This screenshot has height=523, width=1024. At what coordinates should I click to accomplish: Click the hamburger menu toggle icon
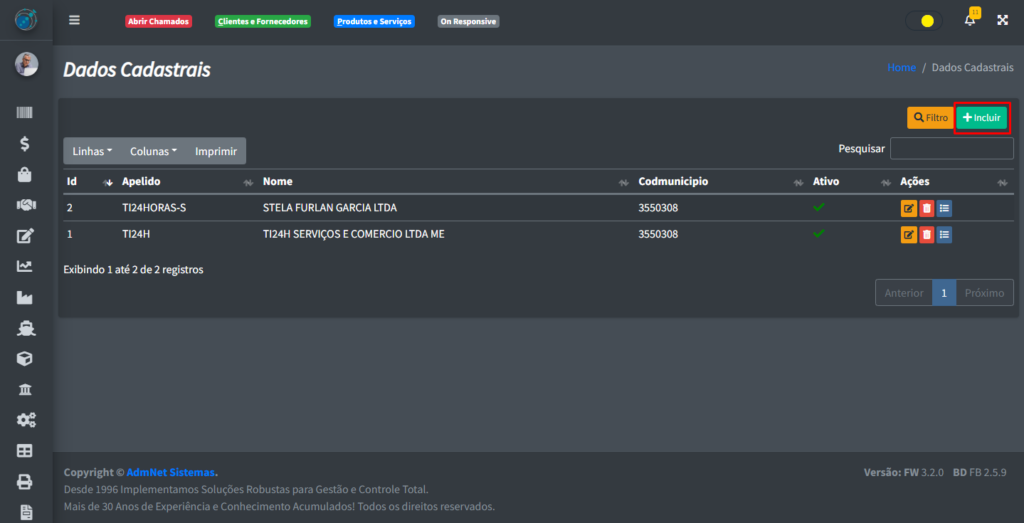[x=74, y=21]
